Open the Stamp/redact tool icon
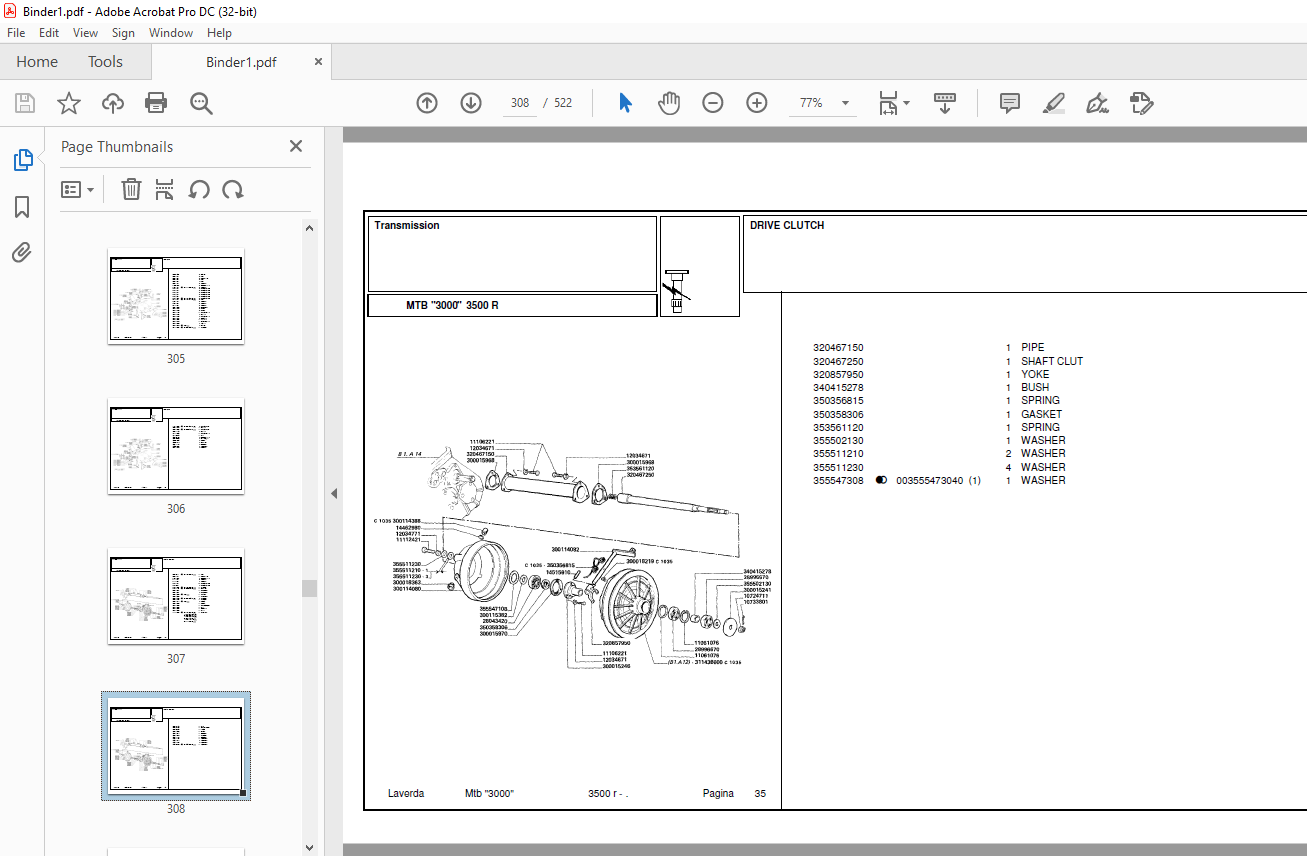Viewport: 1307px width, 856px height. (1141, 103)
